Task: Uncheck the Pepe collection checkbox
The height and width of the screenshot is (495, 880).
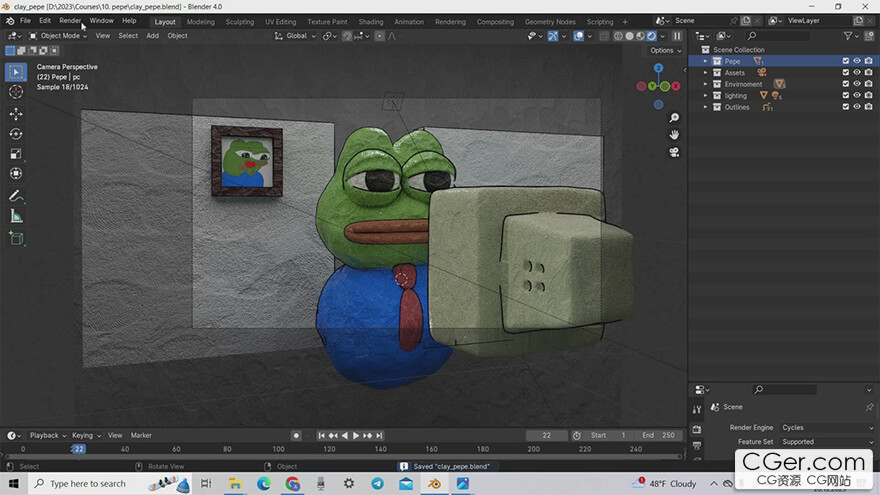Action: tap(845, 61)
